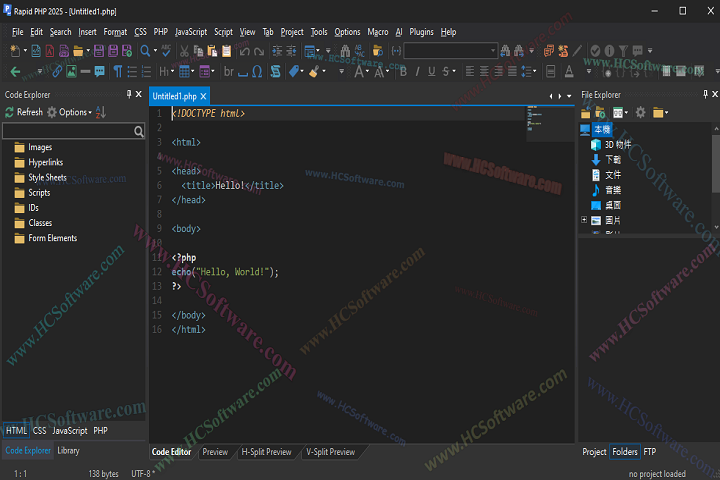Close the Untitled1.php tab

coord(203,96)
